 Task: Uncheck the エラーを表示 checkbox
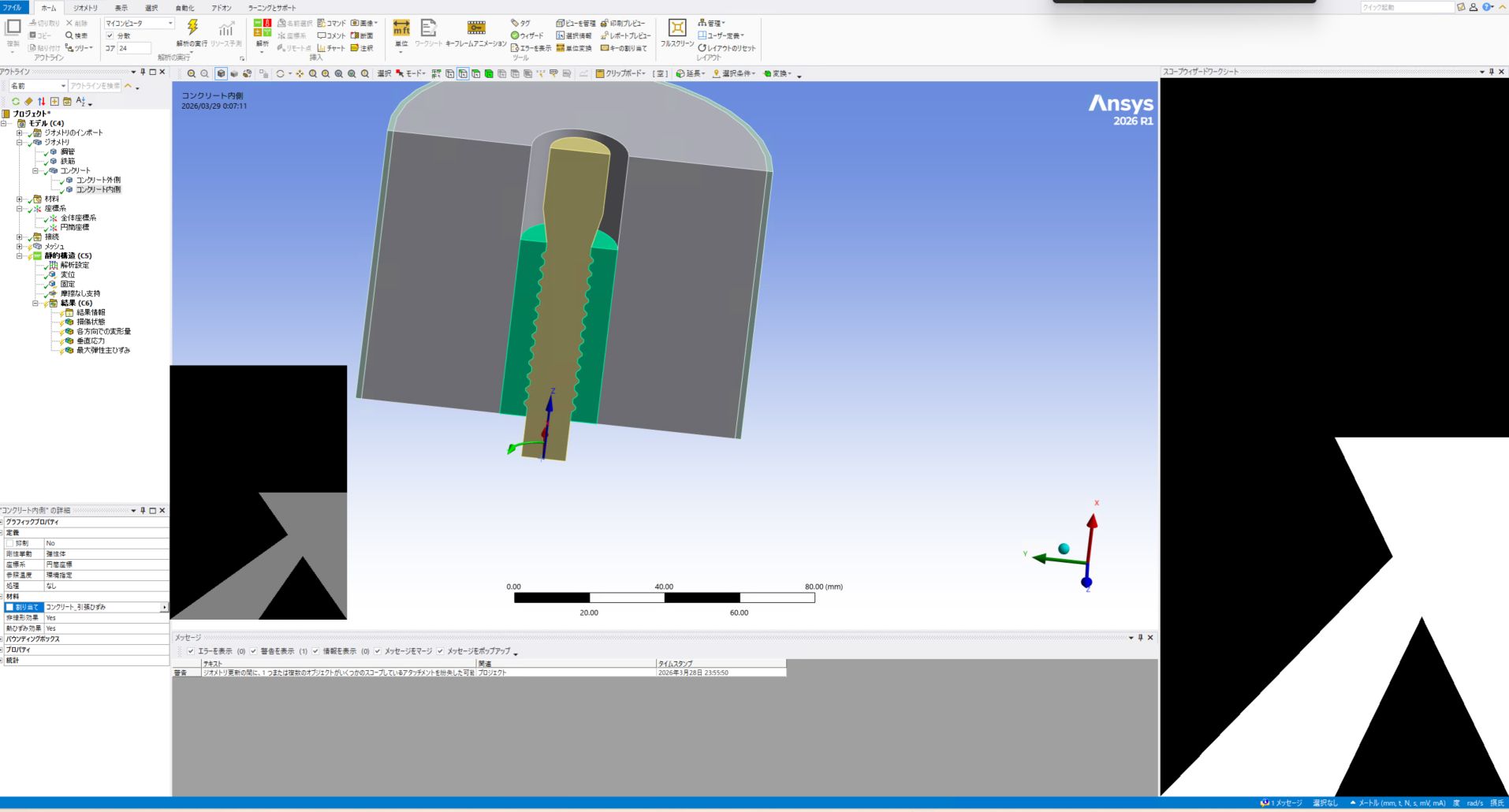[191, 651]
